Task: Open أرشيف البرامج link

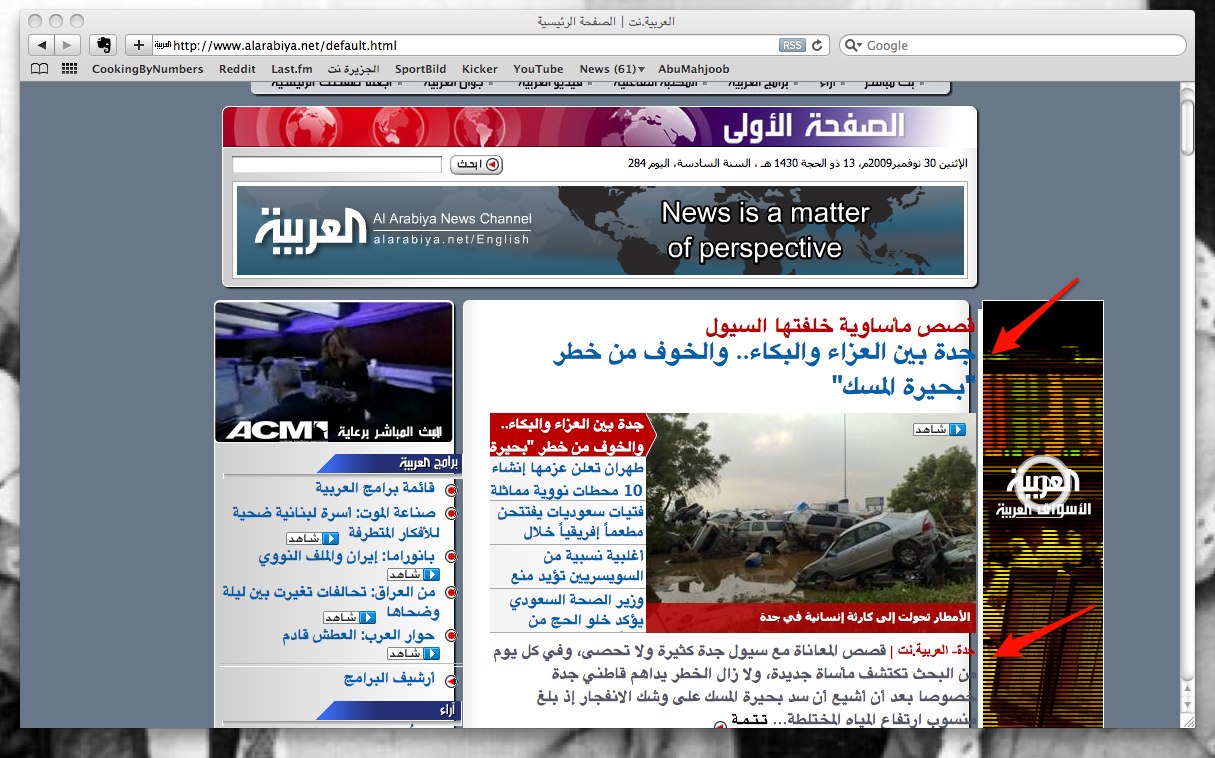Action: pos(390,679)
